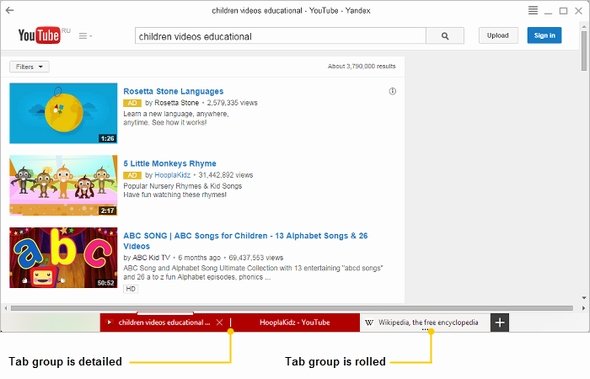590x379 pixels.
Task: Open a new tab with plus button
Action: [500, 323]
